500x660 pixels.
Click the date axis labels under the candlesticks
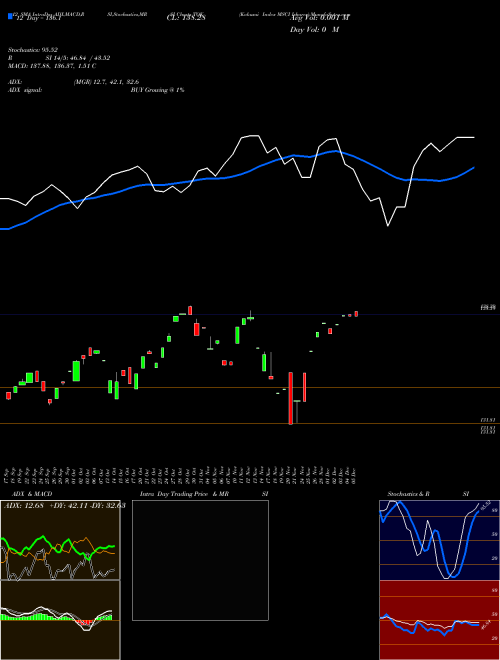point(181,475)
